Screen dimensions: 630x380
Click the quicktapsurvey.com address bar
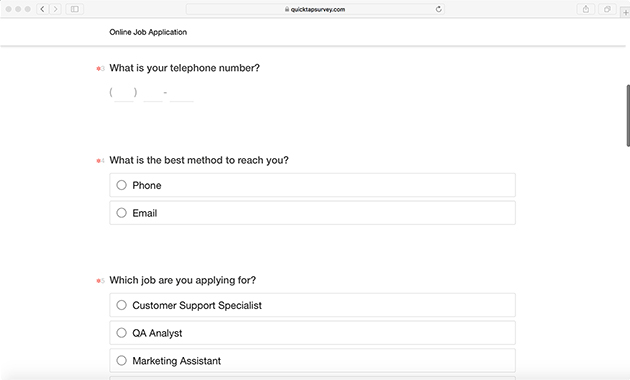pyautogui.click(x=315, y=9)
